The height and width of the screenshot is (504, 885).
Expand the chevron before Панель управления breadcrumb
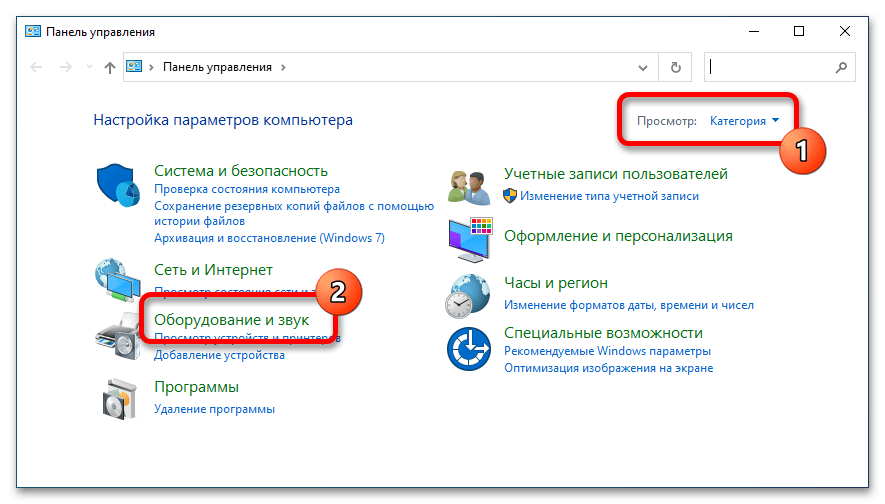point(151,67)
